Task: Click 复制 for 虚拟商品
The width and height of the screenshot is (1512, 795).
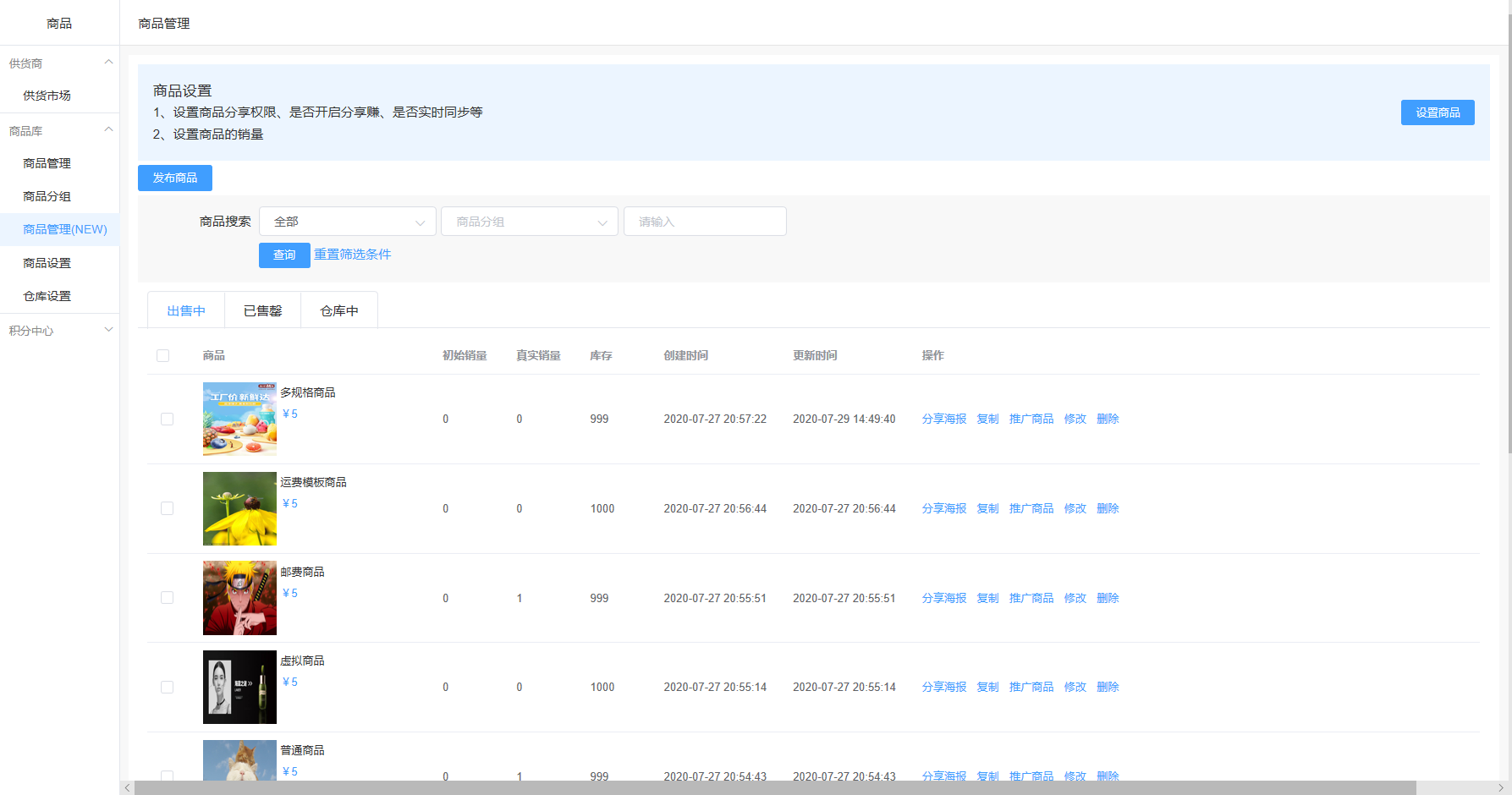Action: point(987,687)
